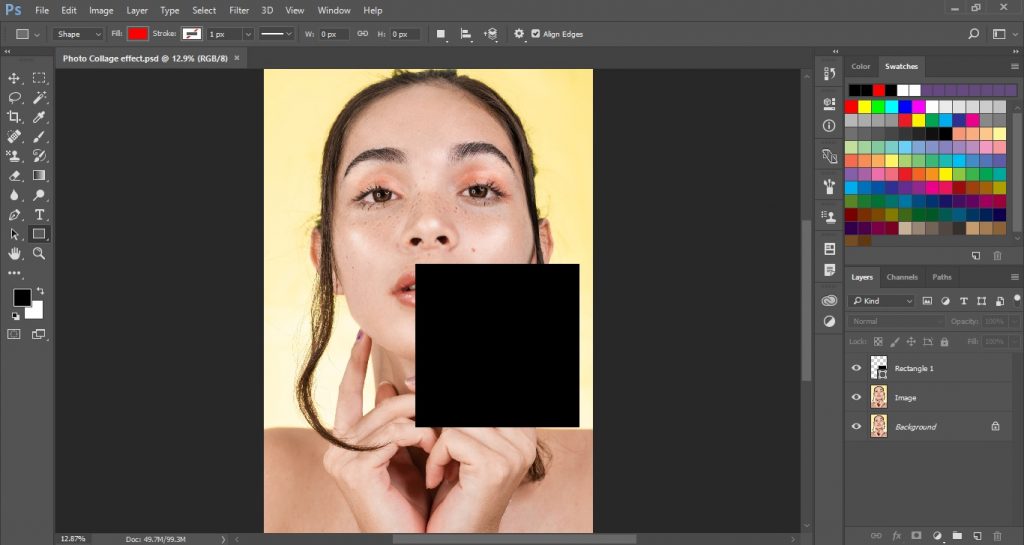
Task: Open the layer Kind filter dropdown
Action: pos(882,301)
